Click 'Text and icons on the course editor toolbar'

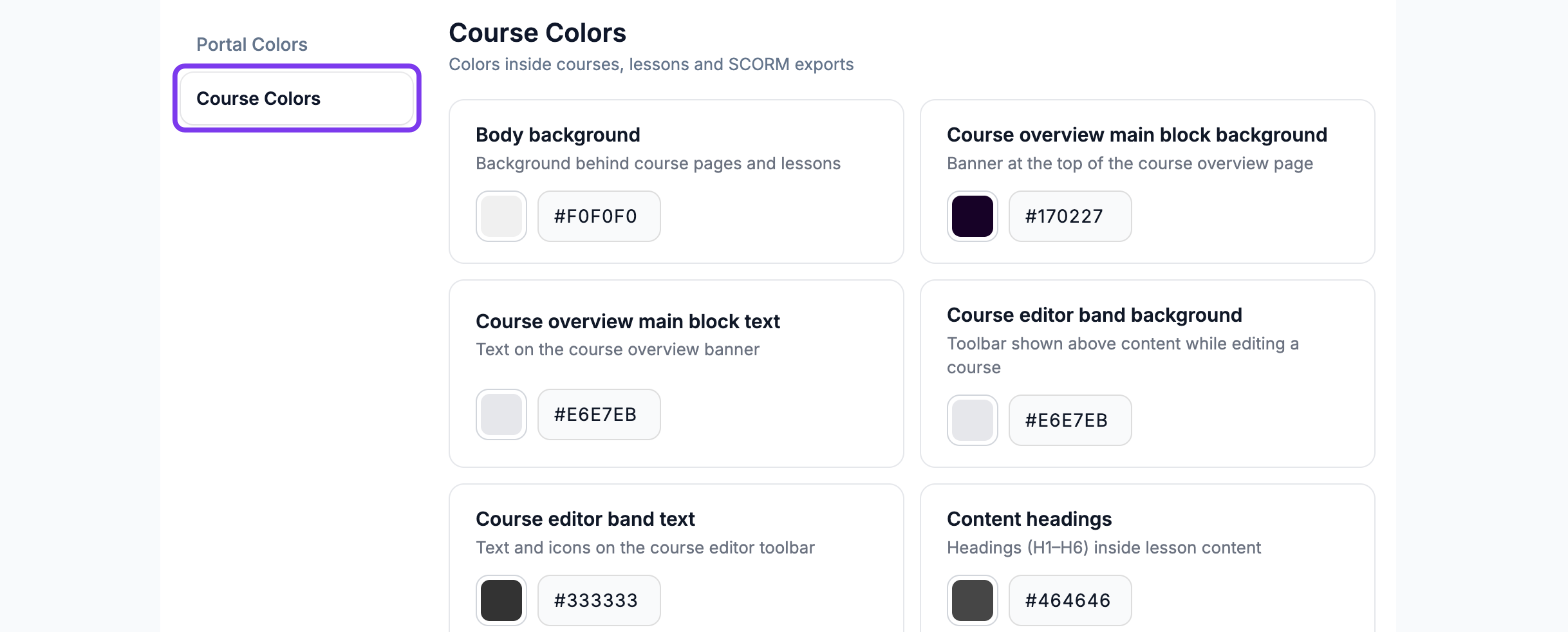coord(645,547)
